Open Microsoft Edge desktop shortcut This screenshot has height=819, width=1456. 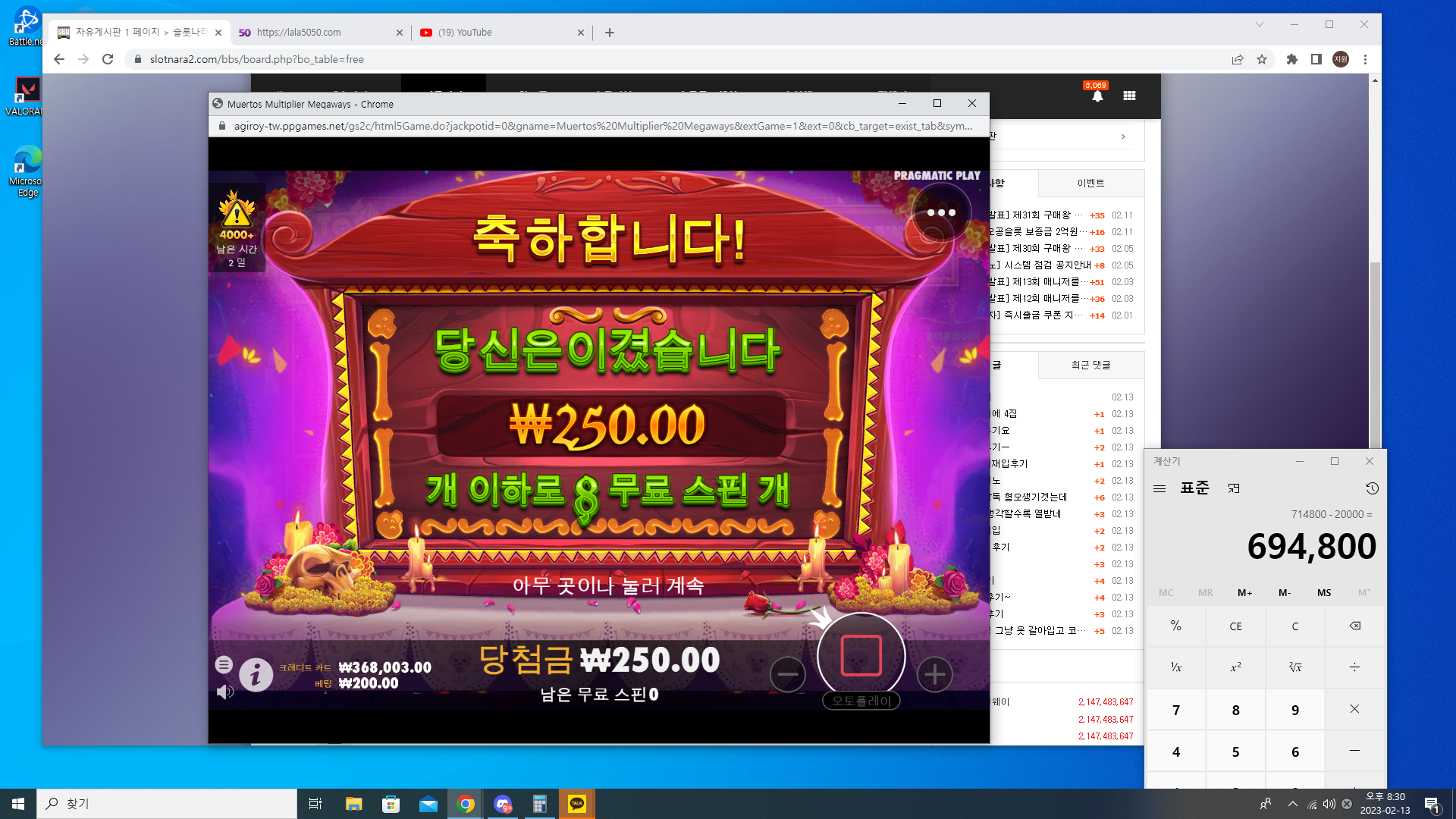pos(28,171)
